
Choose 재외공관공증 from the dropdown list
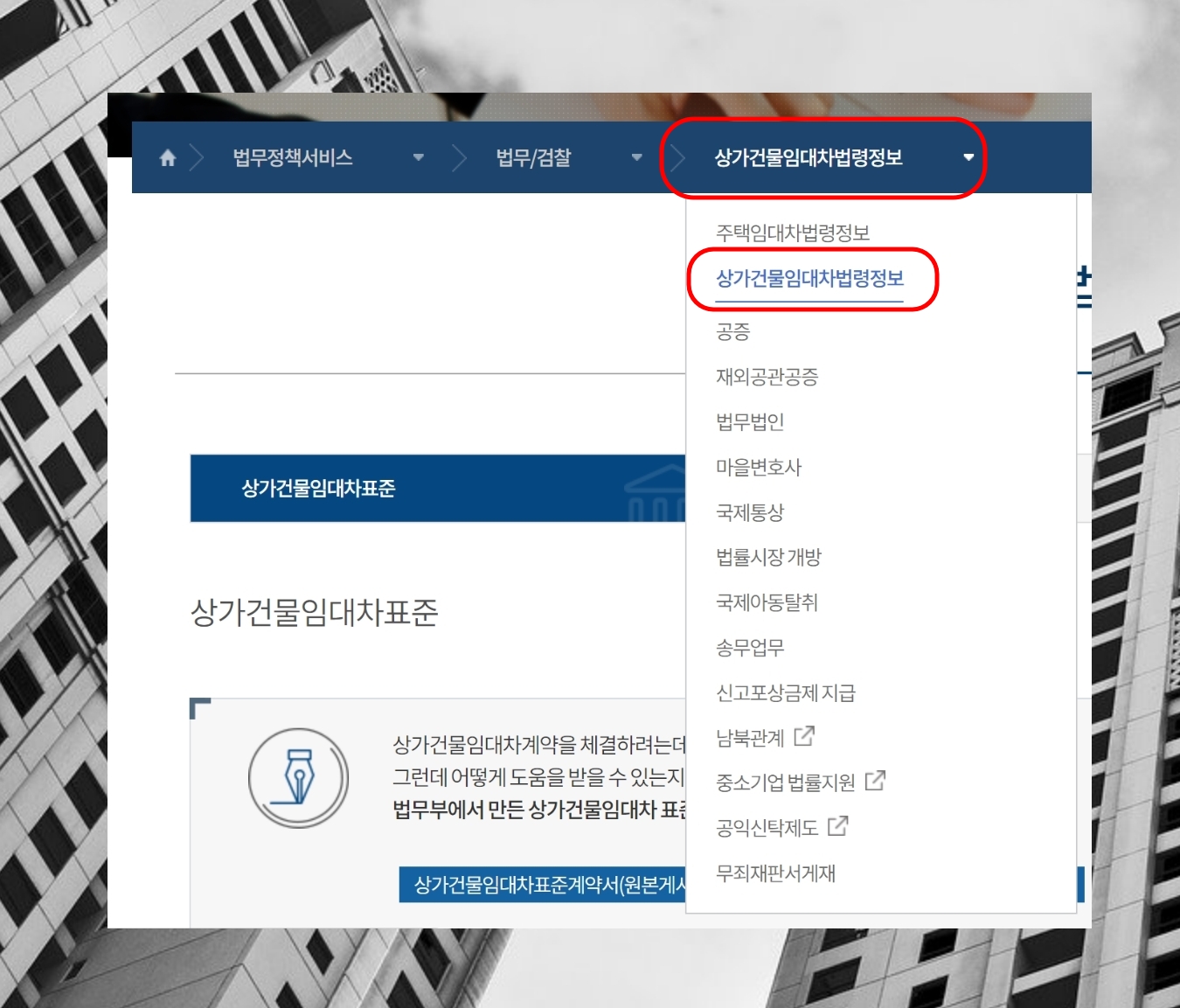click(767, 377)
